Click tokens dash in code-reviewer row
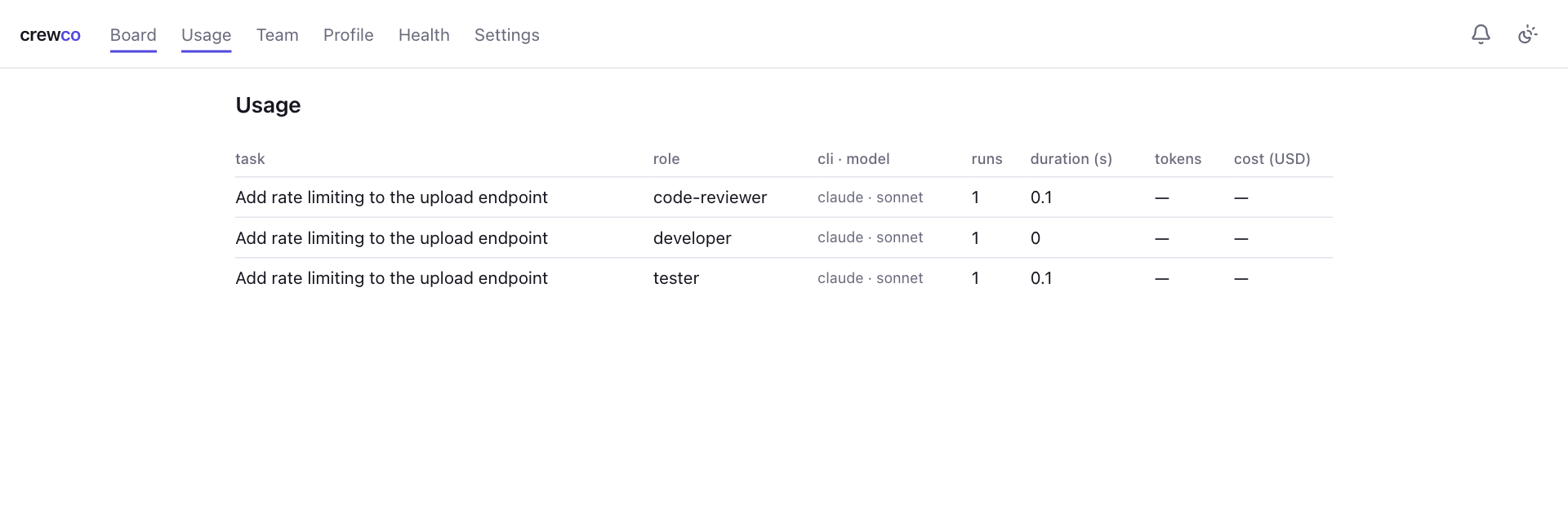This screenshot has width=1568, height=514. pyautogui.click(x=1162, y=198)
